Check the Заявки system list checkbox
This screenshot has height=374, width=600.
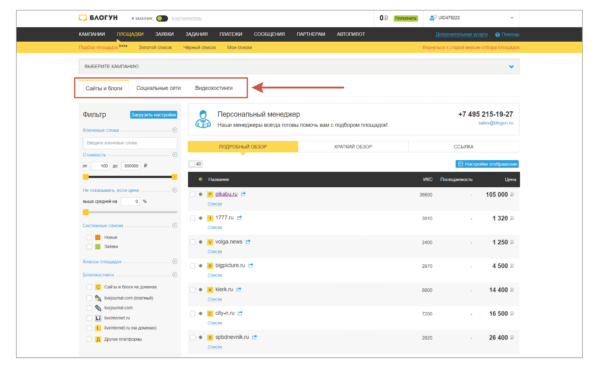[89, 247]
